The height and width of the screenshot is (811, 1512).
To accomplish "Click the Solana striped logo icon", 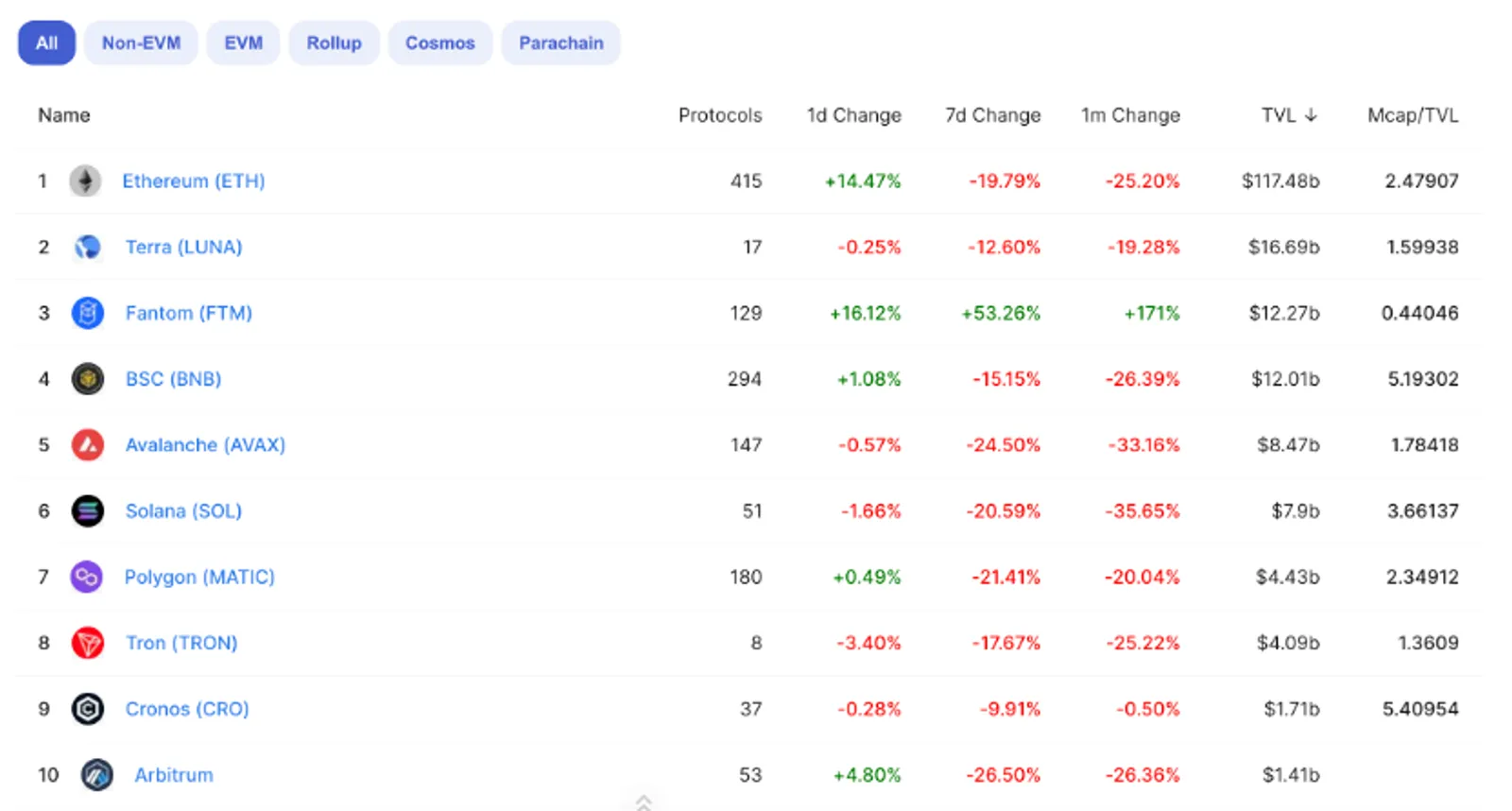I will (87, 510).
